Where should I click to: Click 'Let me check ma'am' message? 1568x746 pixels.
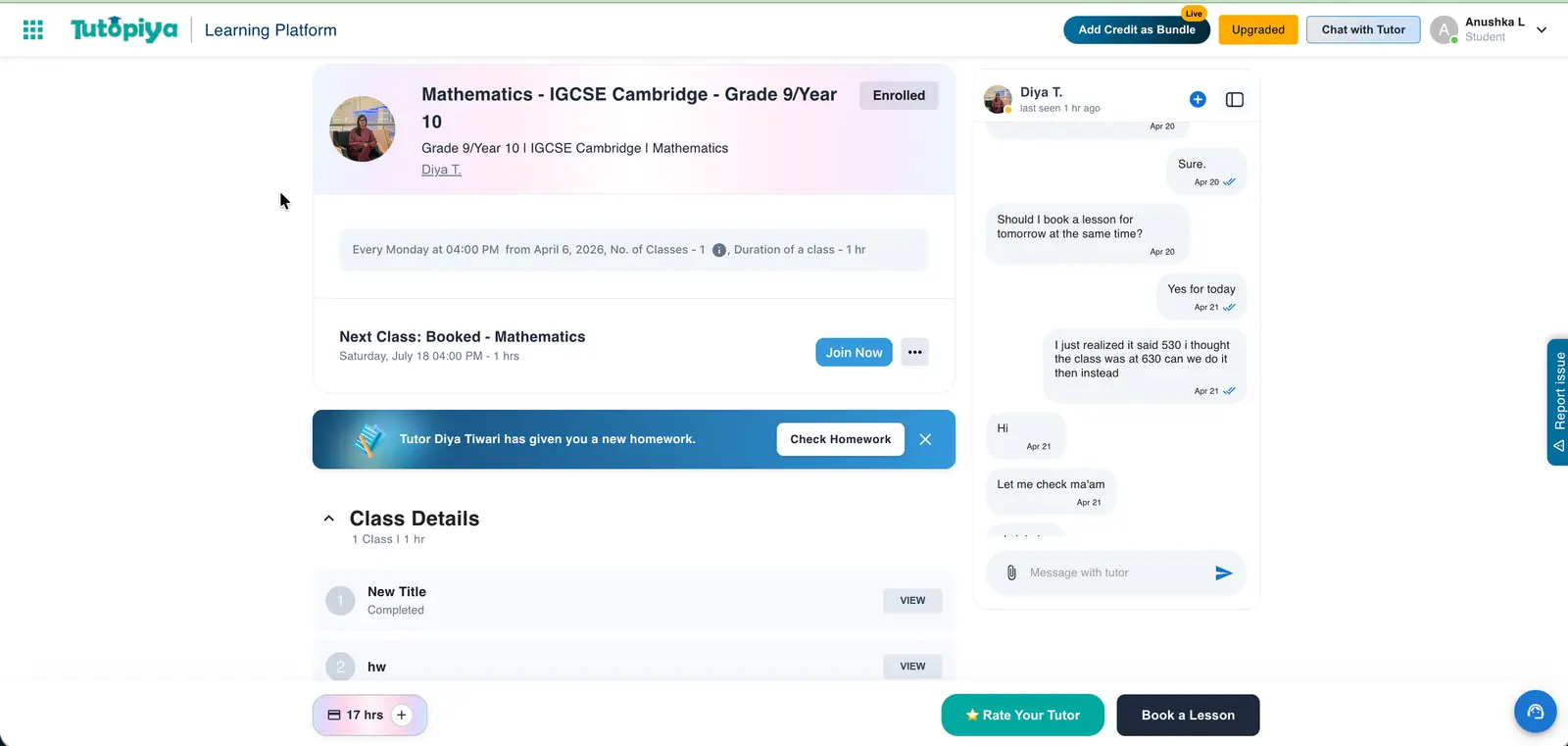(x=1051, y=492)
